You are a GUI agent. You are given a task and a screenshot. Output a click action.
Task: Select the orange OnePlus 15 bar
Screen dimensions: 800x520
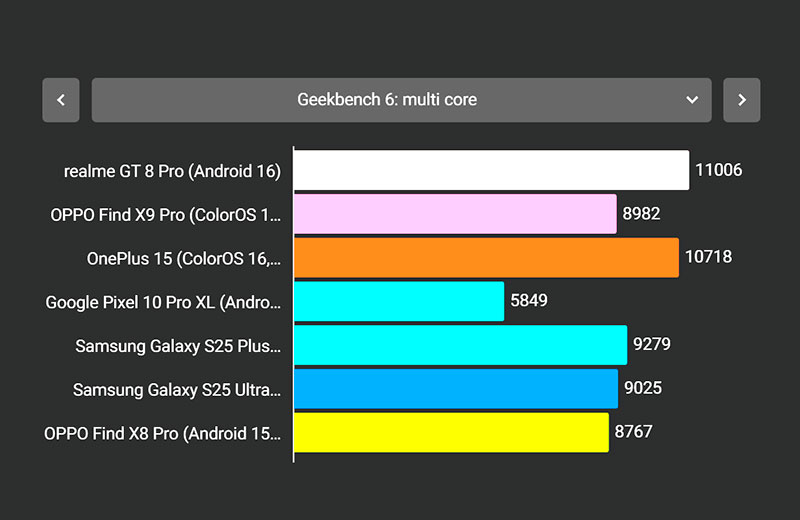pyautogui.click(x=486, y=257)
